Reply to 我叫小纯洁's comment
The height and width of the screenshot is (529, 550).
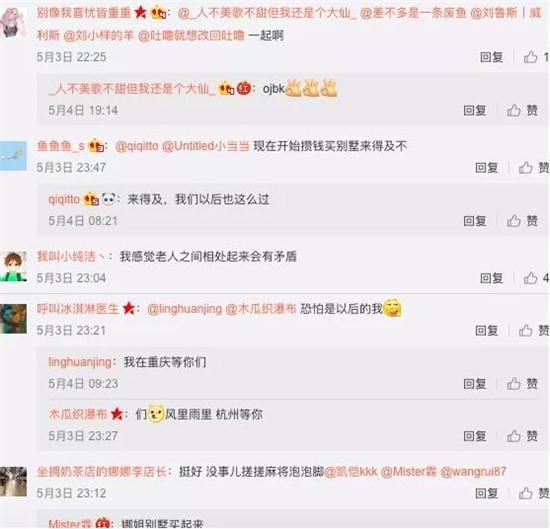(491, 278)
